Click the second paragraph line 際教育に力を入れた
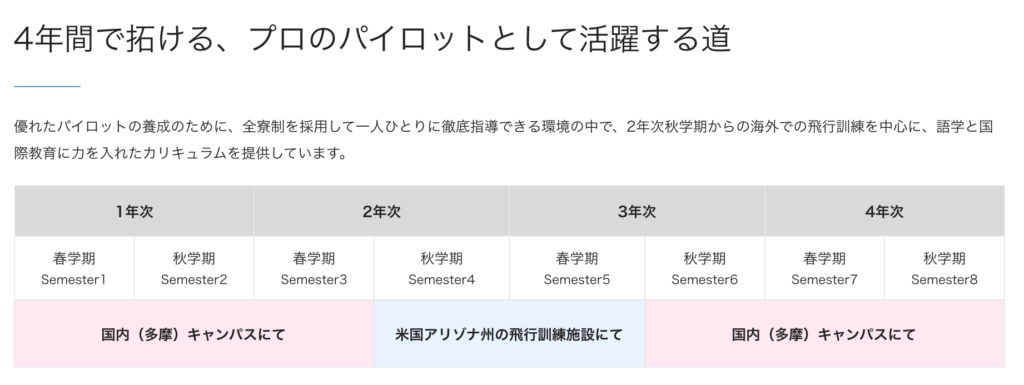 (x=180, y=155)
